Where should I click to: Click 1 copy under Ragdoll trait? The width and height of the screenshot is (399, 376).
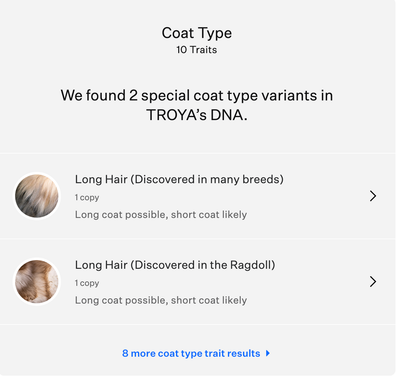point(87,283)
